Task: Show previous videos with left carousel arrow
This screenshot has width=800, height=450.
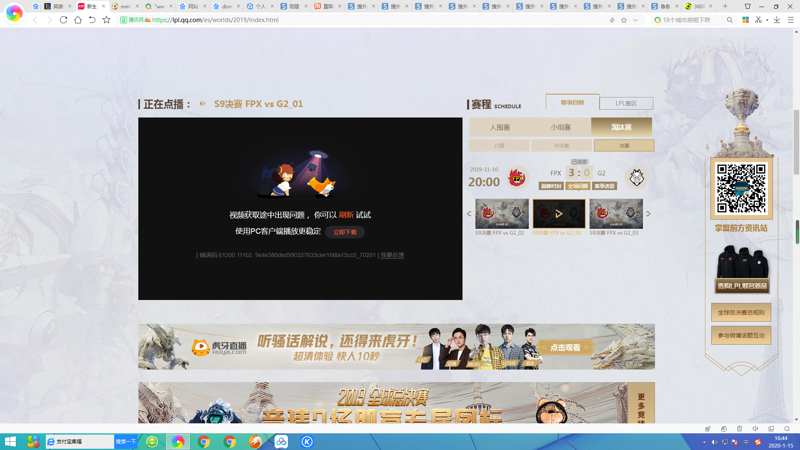Action: click(469, 214)
